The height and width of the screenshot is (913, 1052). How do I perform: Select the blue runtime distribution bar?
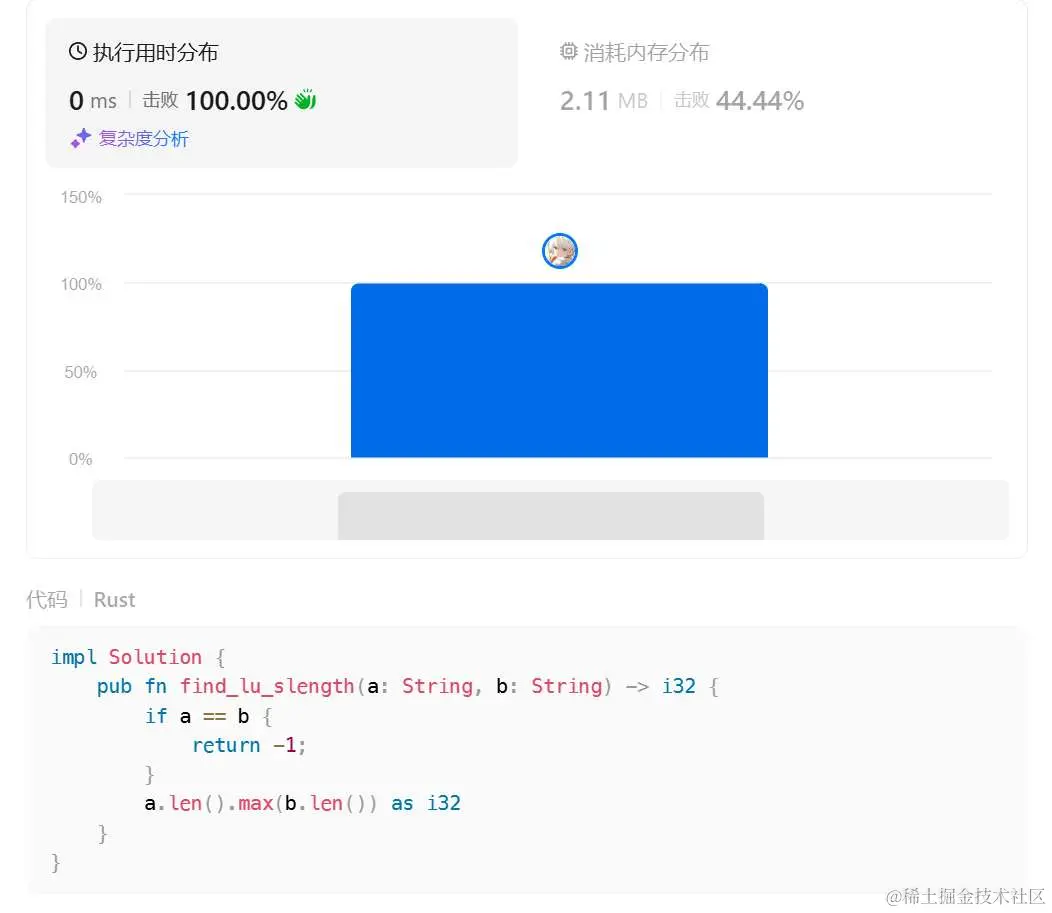tap(560, 370)
